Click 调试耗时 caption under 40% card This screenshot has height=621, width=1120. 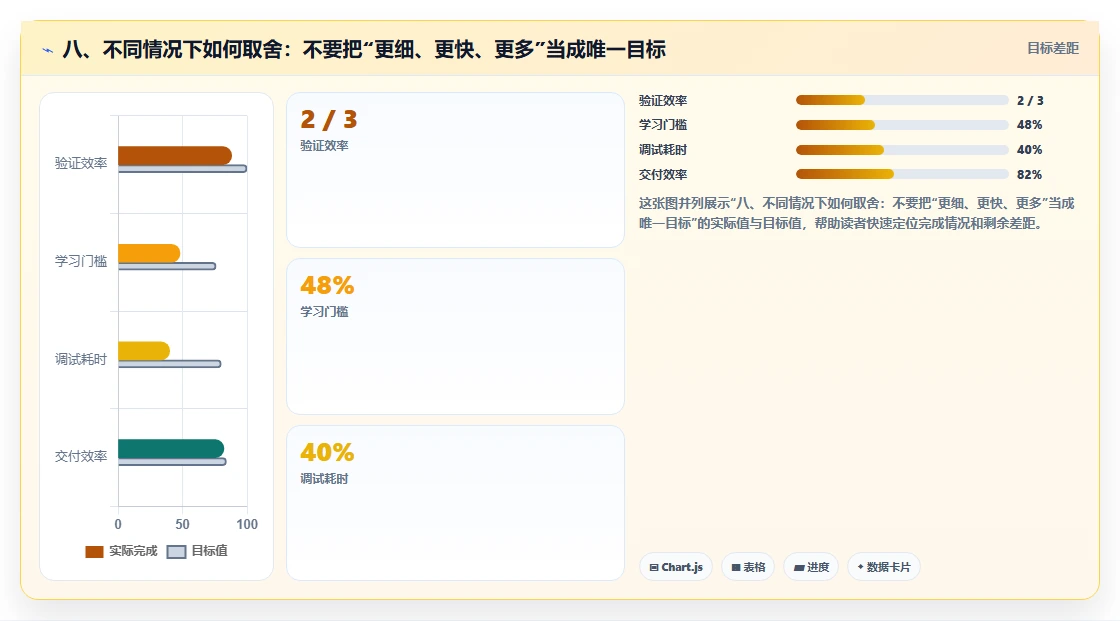(324, 479)
